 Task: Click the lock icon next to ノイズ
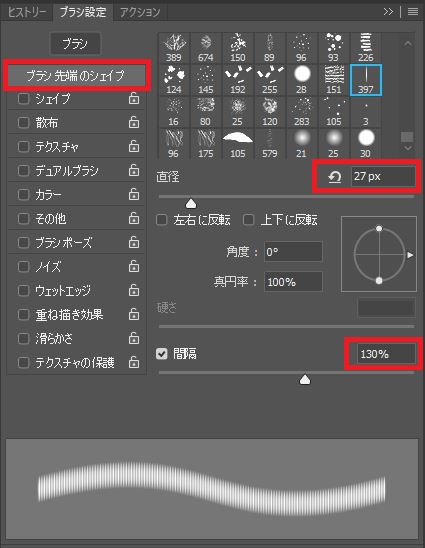click(134, 266)
